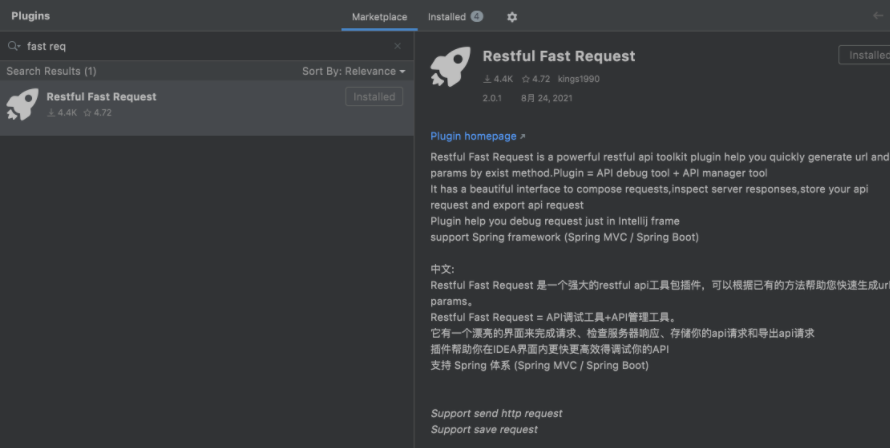Click the release date 8月 24, 2021
The height and width of the screenshot is (448, 890).
click(x=547, y=98)
